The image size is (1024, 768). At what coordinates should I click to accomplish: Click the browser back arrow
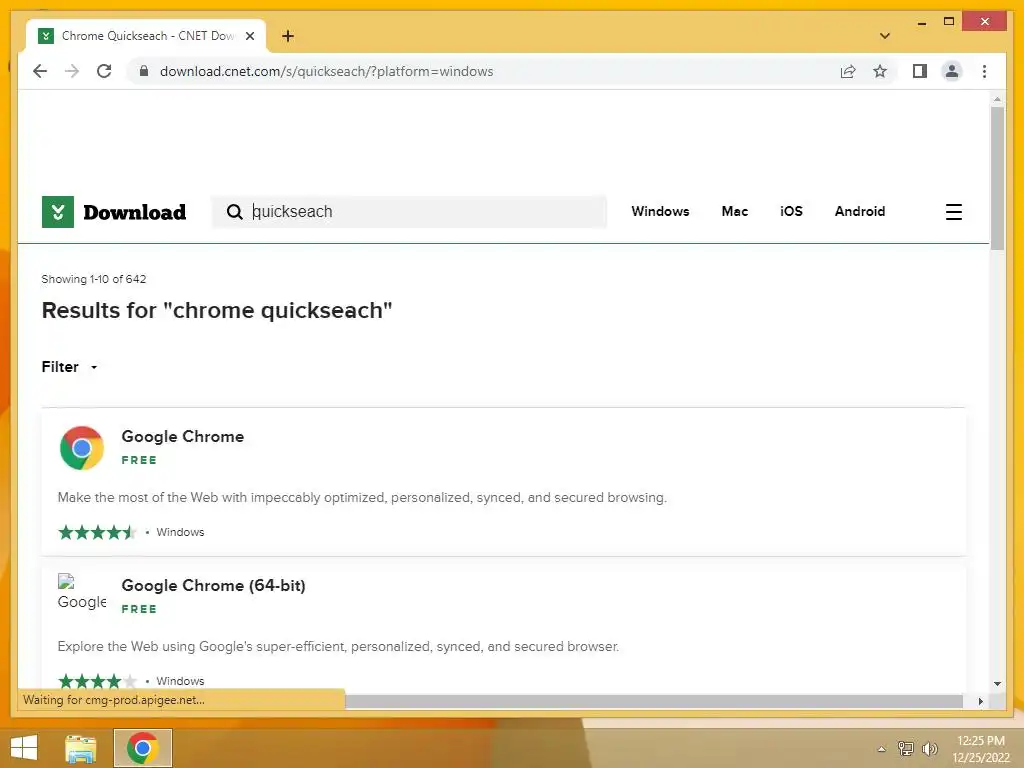[x=40, y=71]
